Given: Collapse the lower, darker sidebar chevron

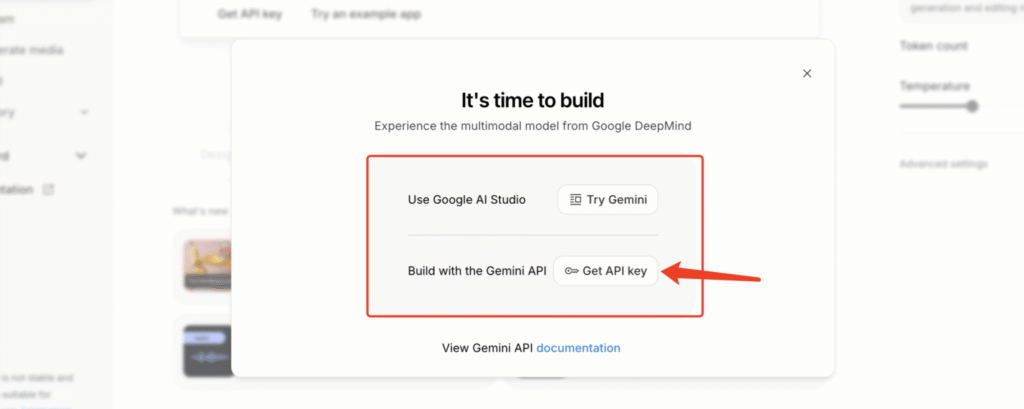Looking at the screenshot, I should tap(81, 156).
